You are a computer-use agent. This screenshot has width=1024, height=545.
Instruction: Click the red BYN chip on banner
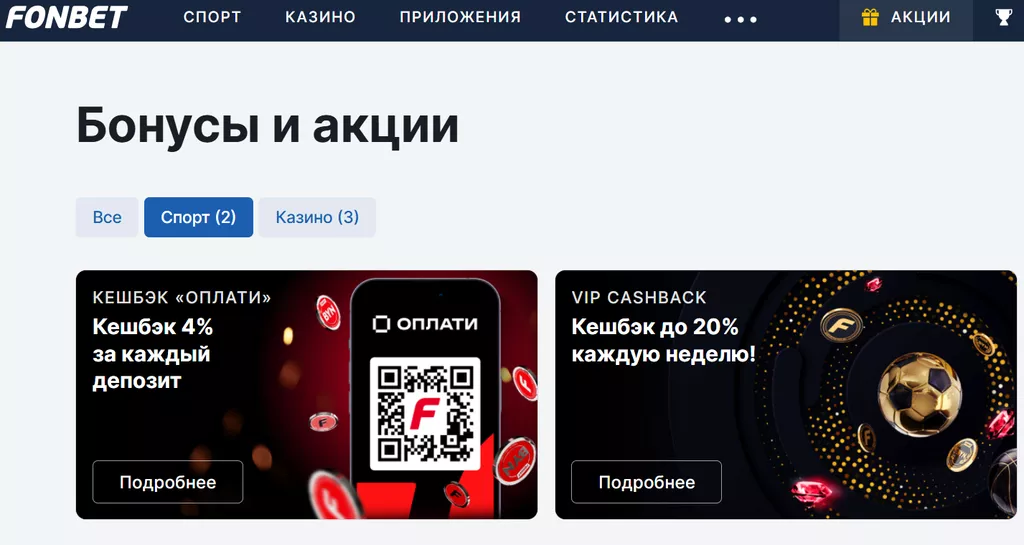(328, 313)
